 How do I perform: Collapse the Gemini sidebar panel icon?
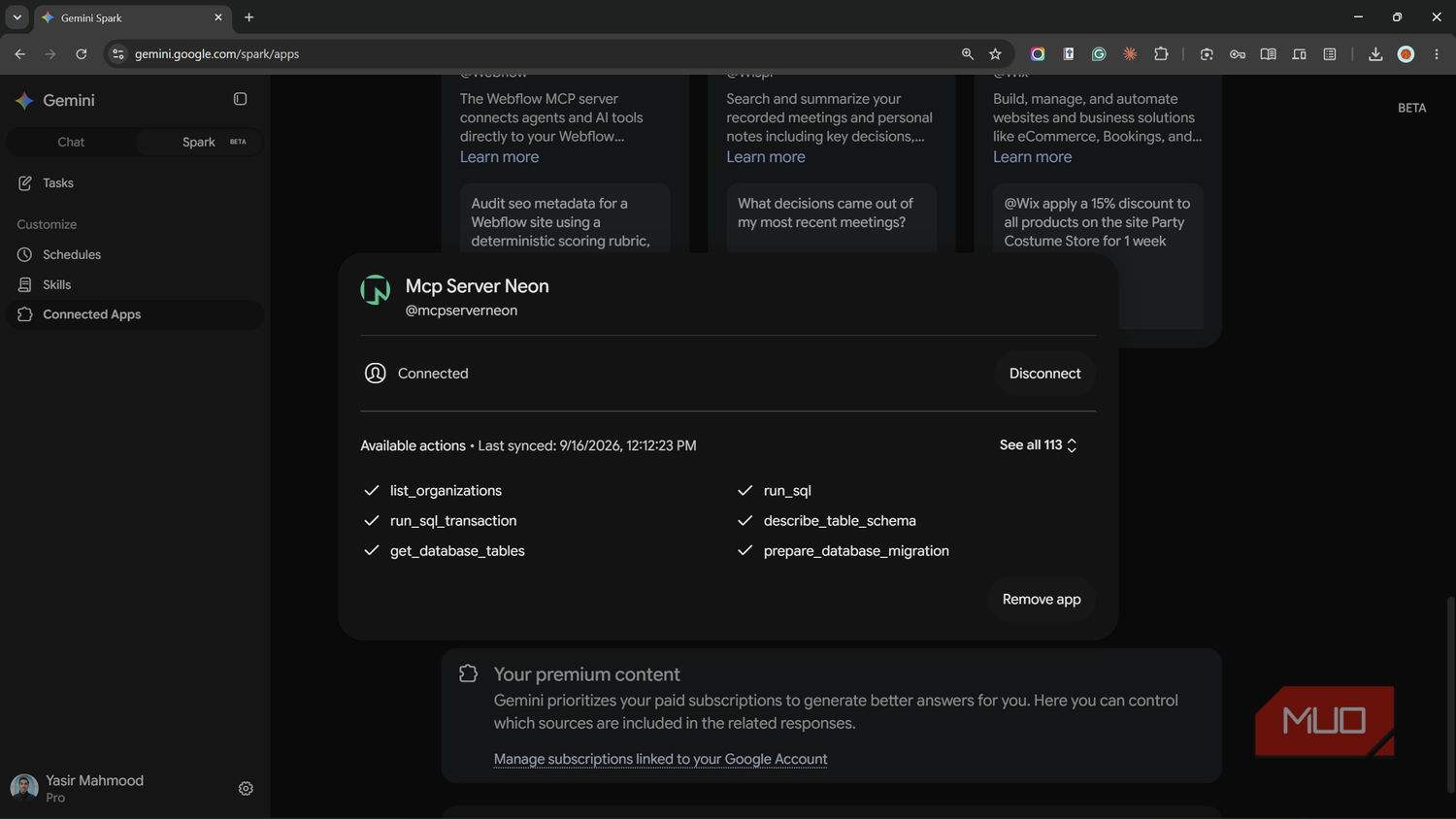pos(240,99)
